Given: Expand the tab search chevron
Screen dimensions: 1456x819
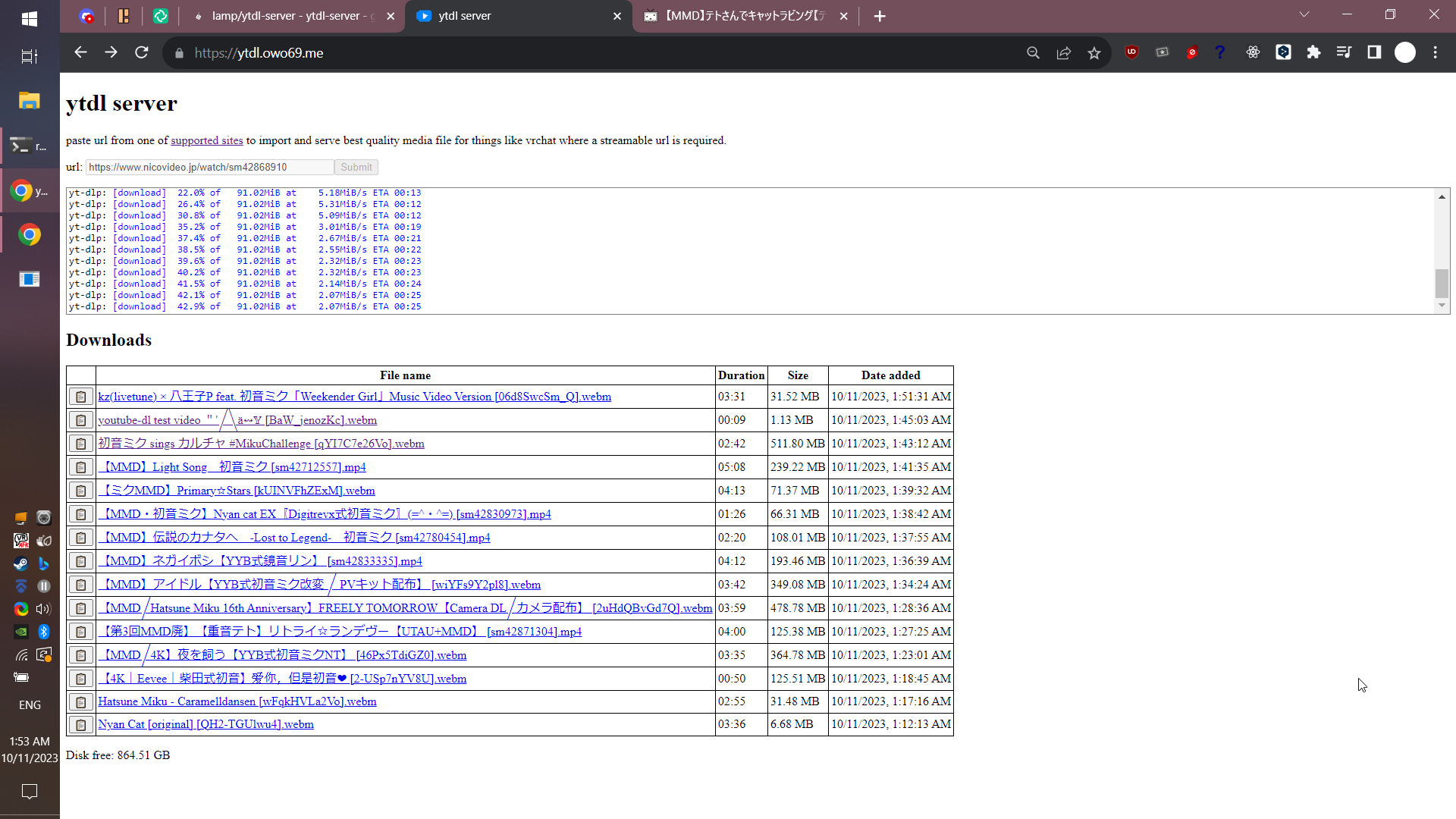Looking at the screenshot, I should 1304,14.
